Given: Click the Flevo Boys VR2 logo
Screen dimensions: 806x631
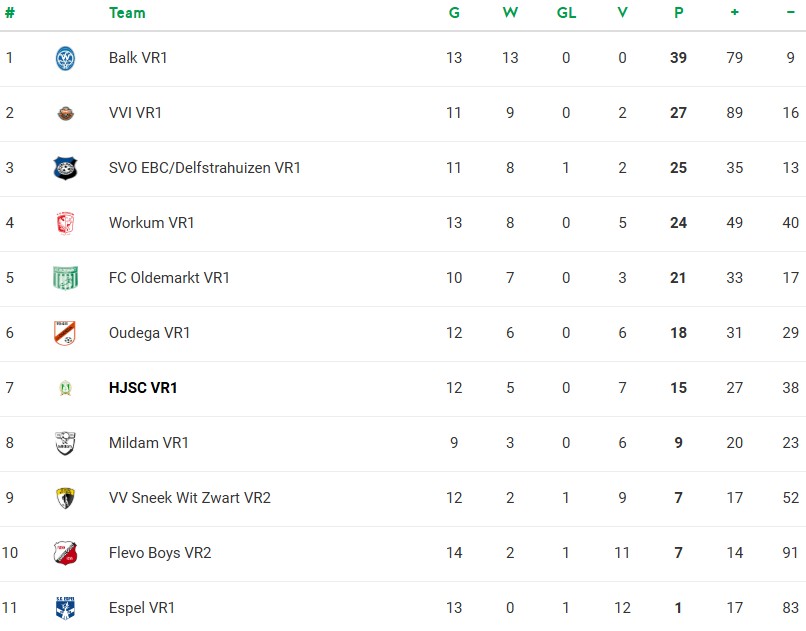Looking at the screenshot, I should [x=65, y=553].
